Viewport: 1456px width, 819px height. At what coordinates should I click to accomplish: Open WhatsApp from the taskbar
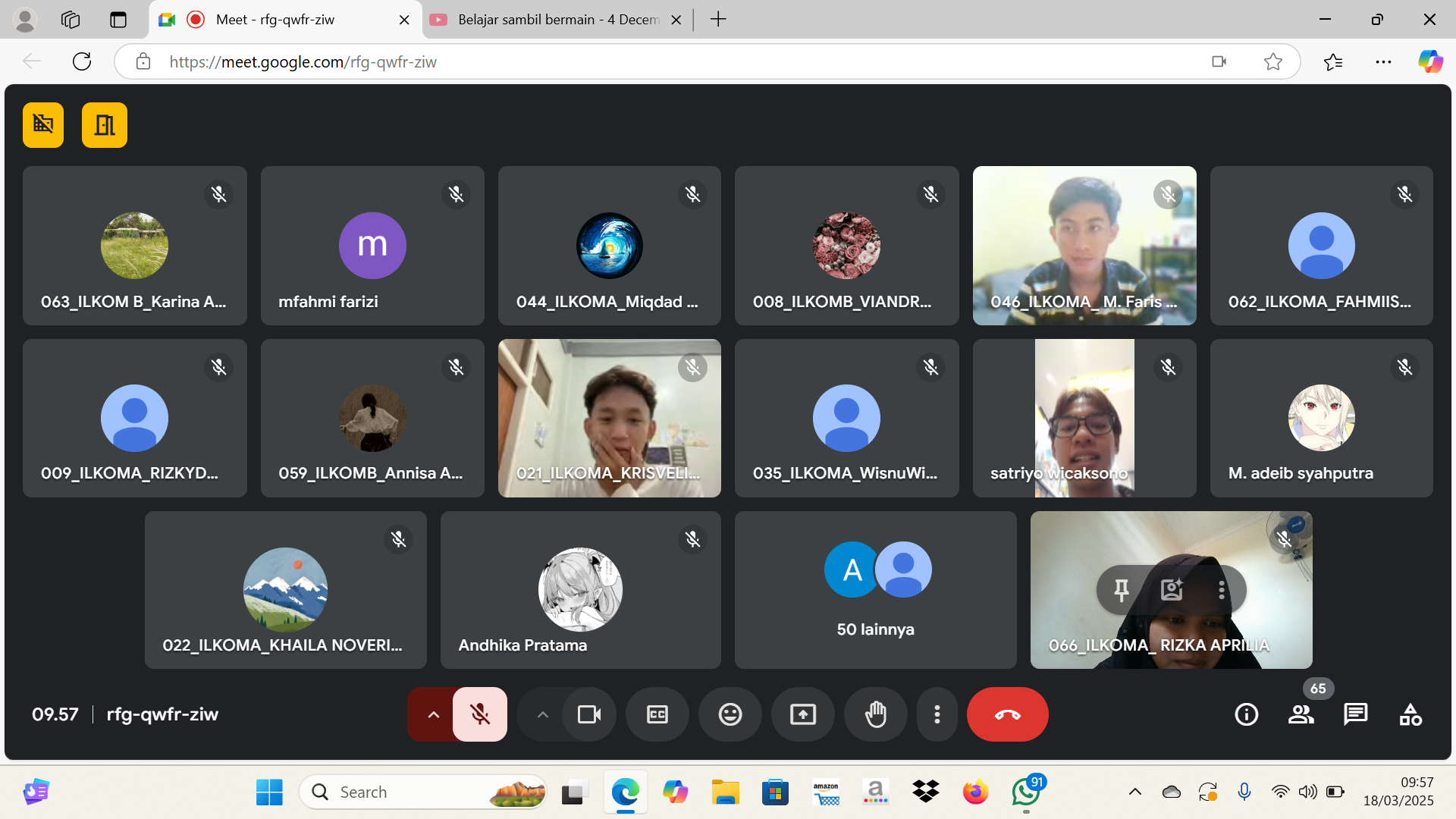[x=1025, y=792]
